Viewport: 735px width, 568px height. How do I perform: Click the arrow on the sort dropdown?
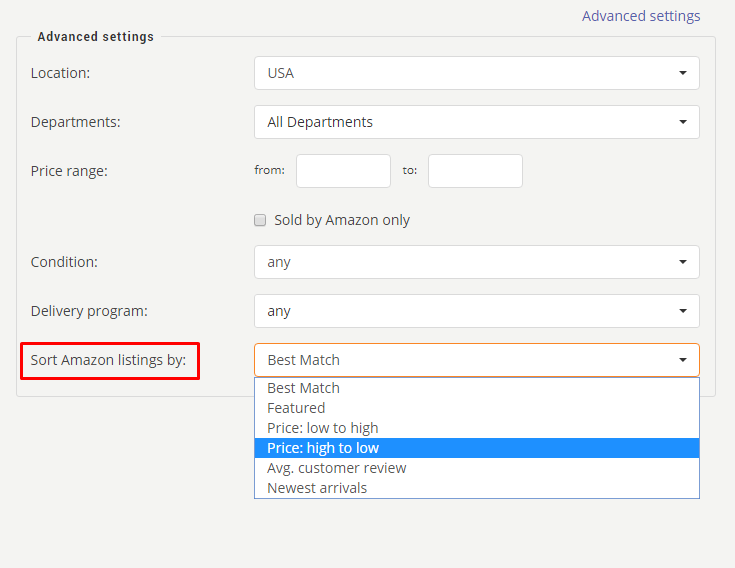click(x=683, y=360)
